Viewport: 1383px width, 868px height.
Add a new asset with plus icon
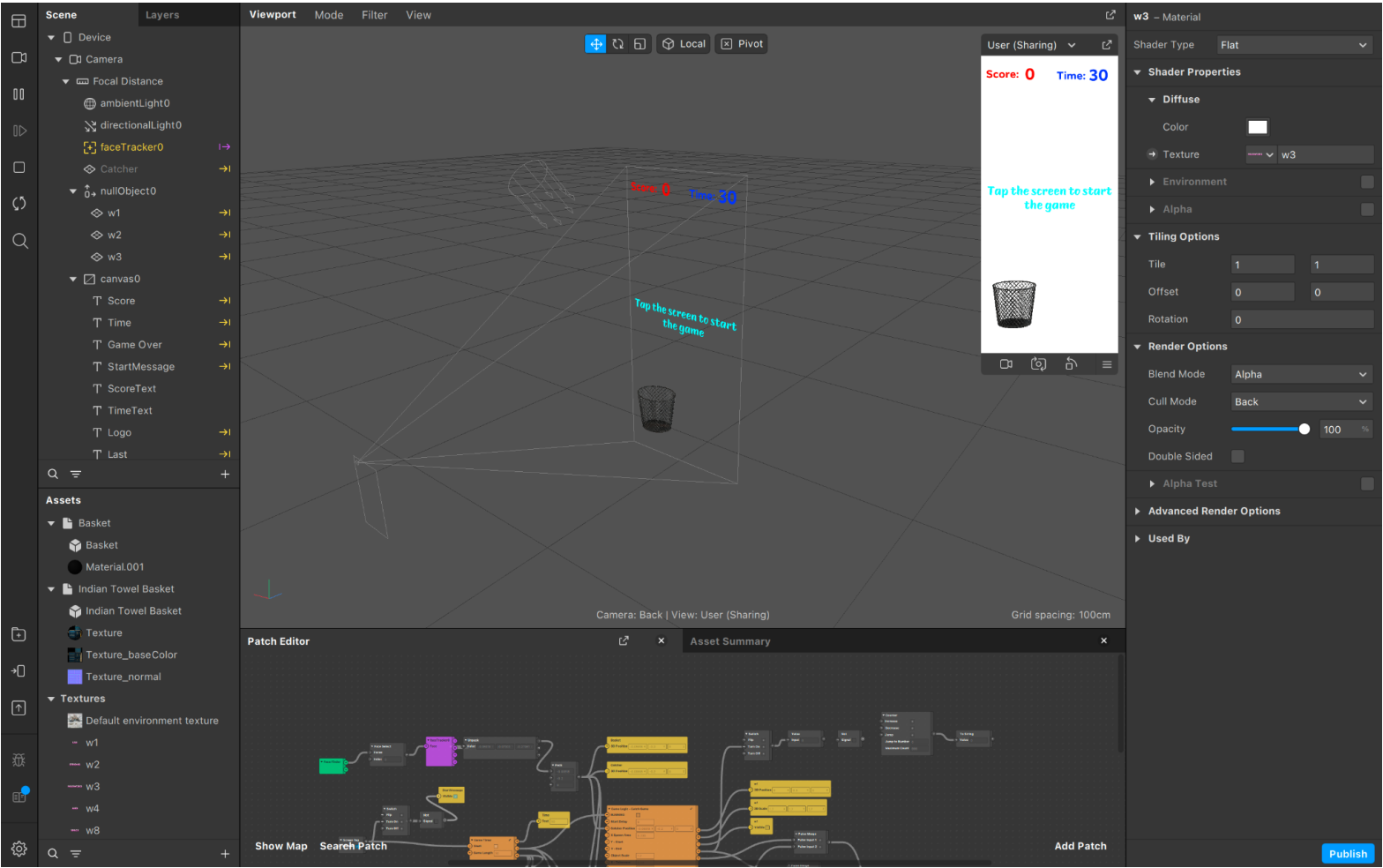[225, 854]
